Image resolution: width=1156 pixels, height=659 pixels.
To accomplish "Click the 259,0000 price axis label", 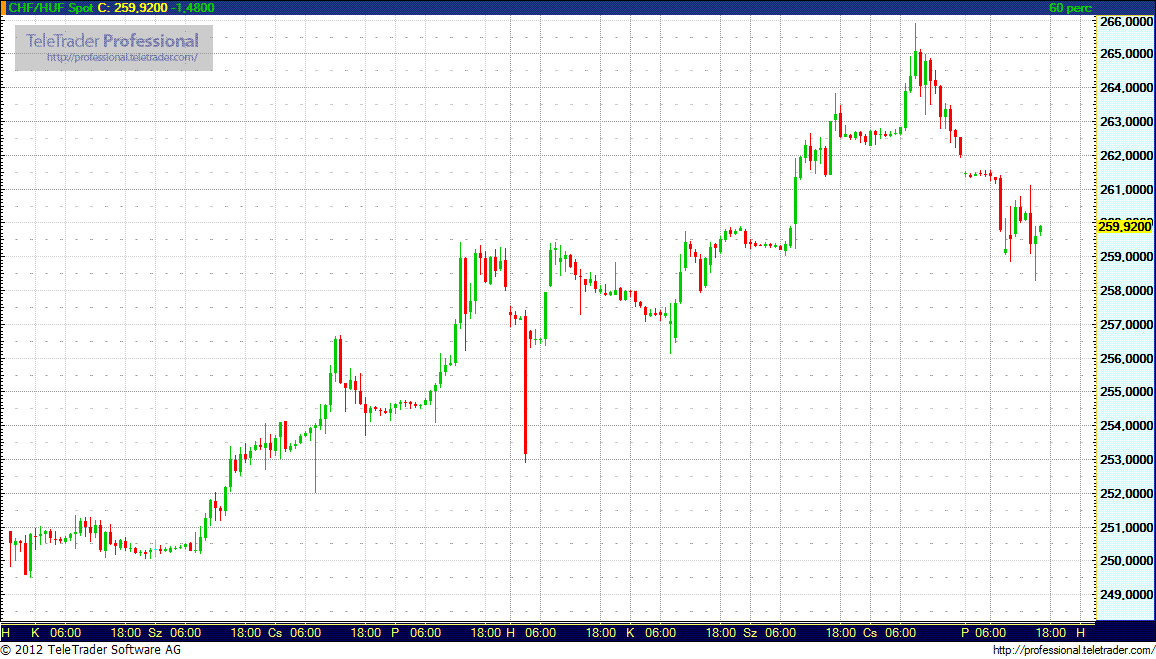I will point(1125,257).
